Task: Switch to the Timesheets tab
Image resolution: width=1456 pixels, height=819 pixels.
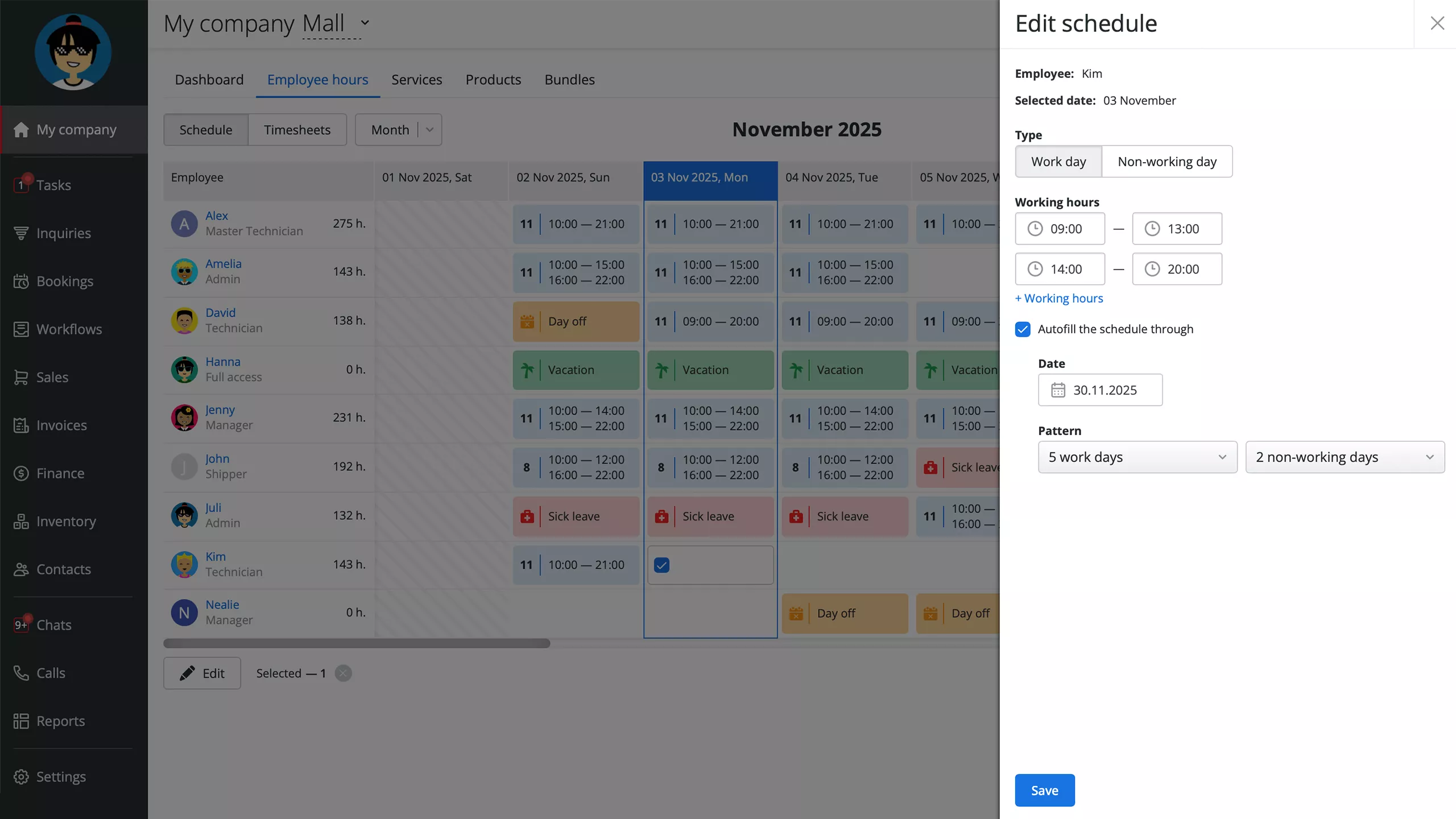Action: (x=297, y=130)
